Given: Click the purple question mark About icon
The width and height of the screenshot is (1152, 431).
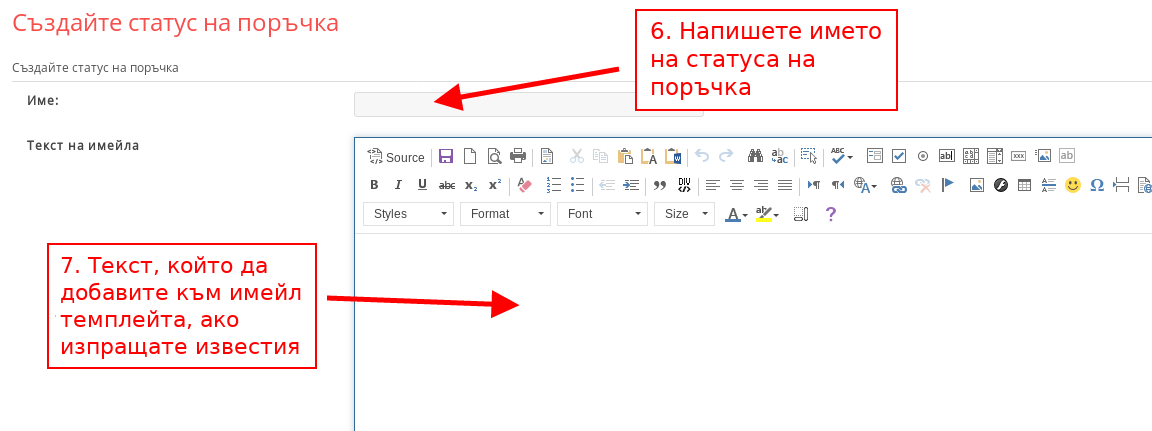Looking at the screenshot, I should (830, 214).
